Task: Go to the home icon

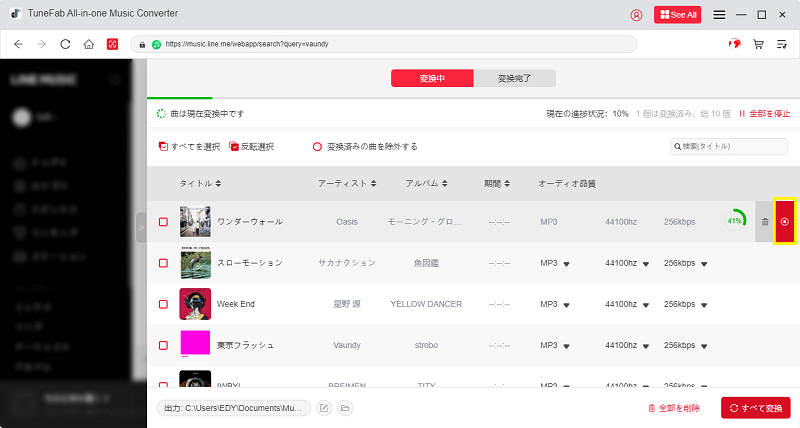Action: pyautogui.click(x=89, y=44)
